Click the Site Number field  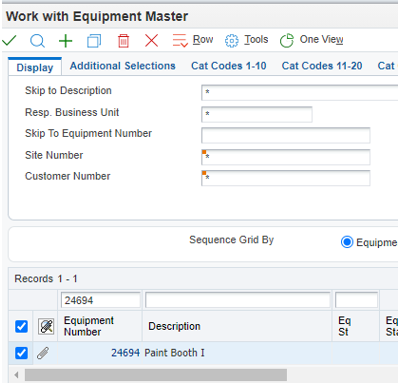tap(286, 157)
